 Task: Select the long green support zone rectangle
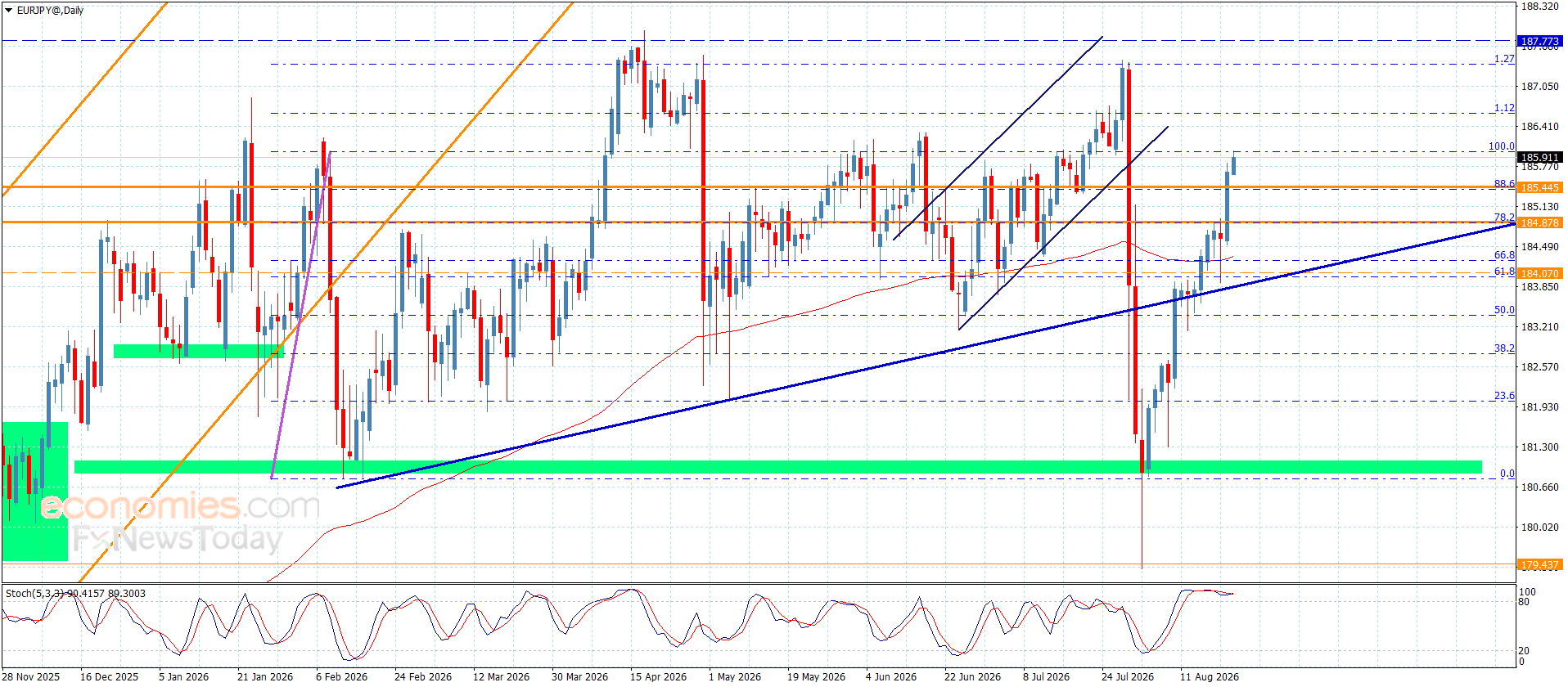coord(777,467)
